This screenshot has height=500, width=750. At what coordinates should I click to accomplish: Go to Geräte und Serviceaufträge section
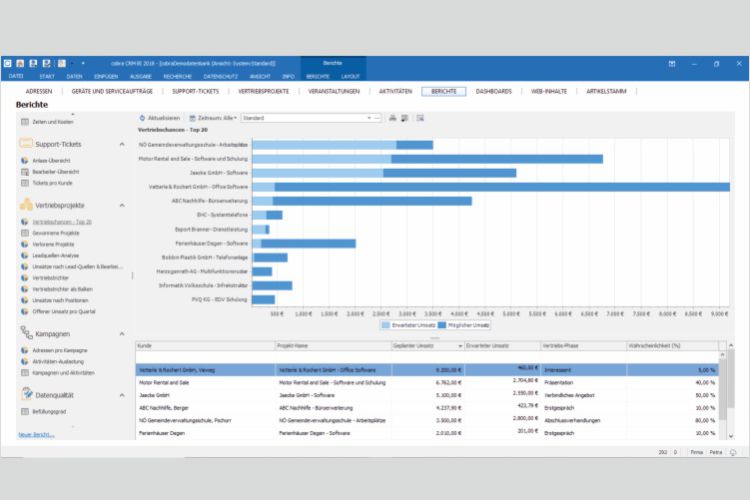tap(112, 91)
